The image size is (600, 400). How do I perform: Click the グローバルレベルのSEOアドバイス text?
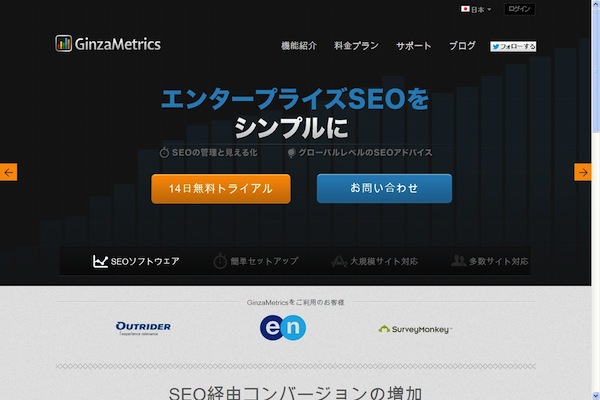click(x=365, y=153)
